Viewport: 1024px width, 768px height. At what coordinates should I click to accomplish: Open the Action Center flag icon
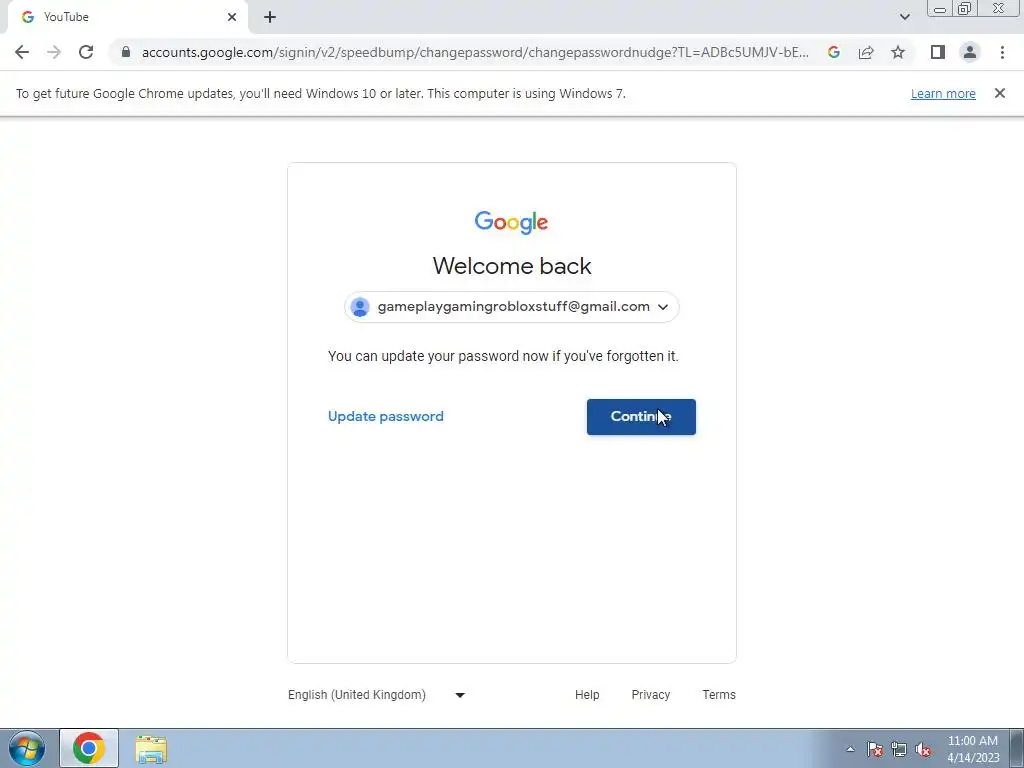tap(874, 749)
